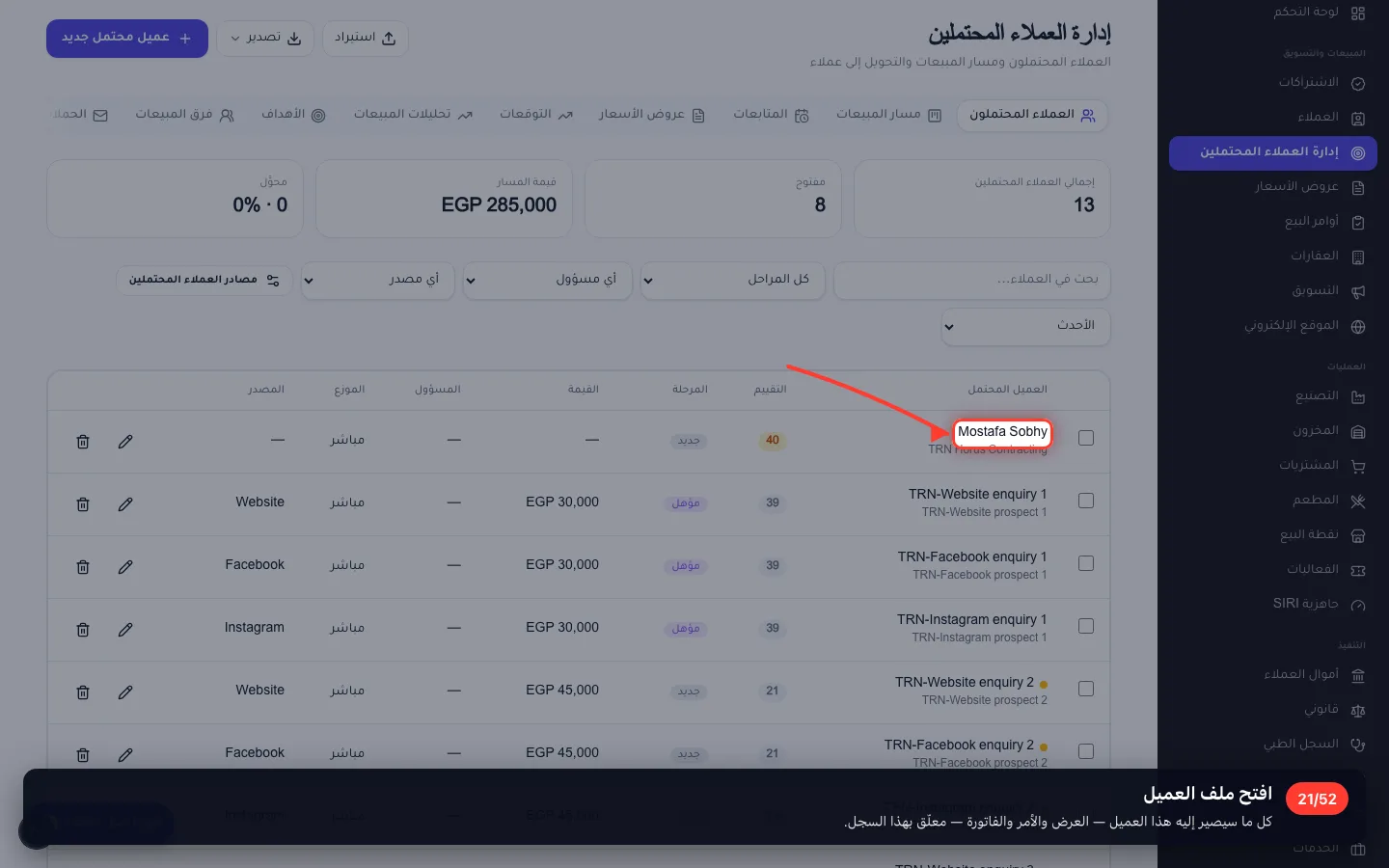The height and width of the screenshot is (868, 1389).
Task: Open الاشتراكات subscriptions in sidebar
Action: click(x=1273, y=83)
